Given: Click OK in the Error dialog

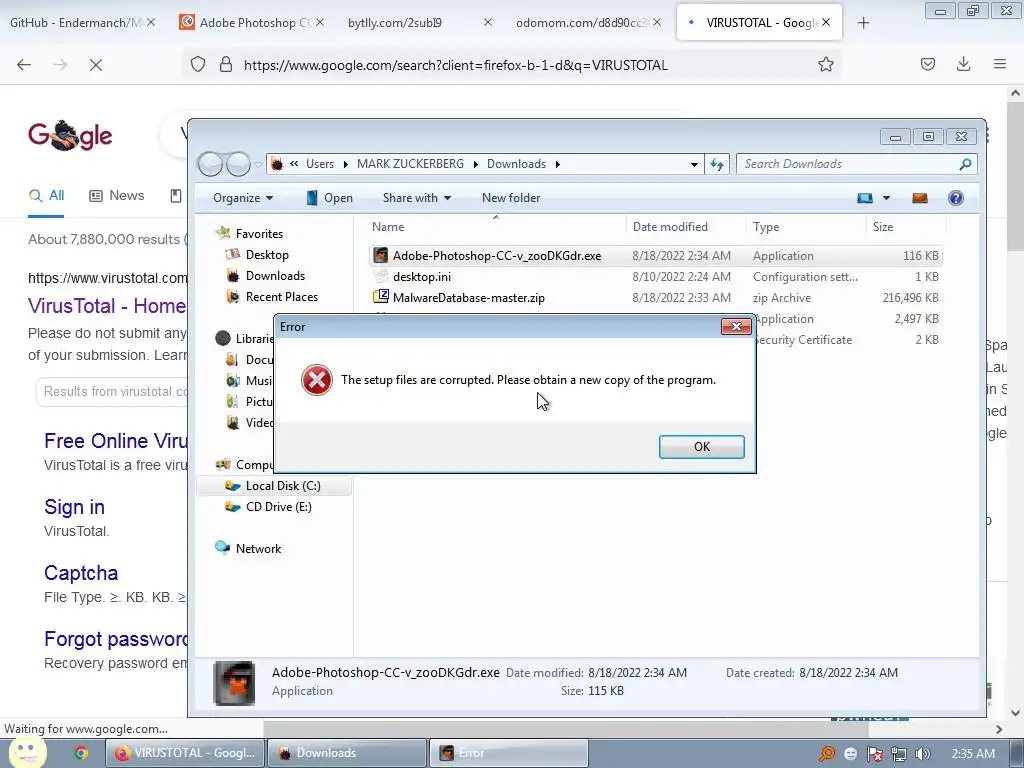Looking at the screenshot, I should [x=701, y=447].
